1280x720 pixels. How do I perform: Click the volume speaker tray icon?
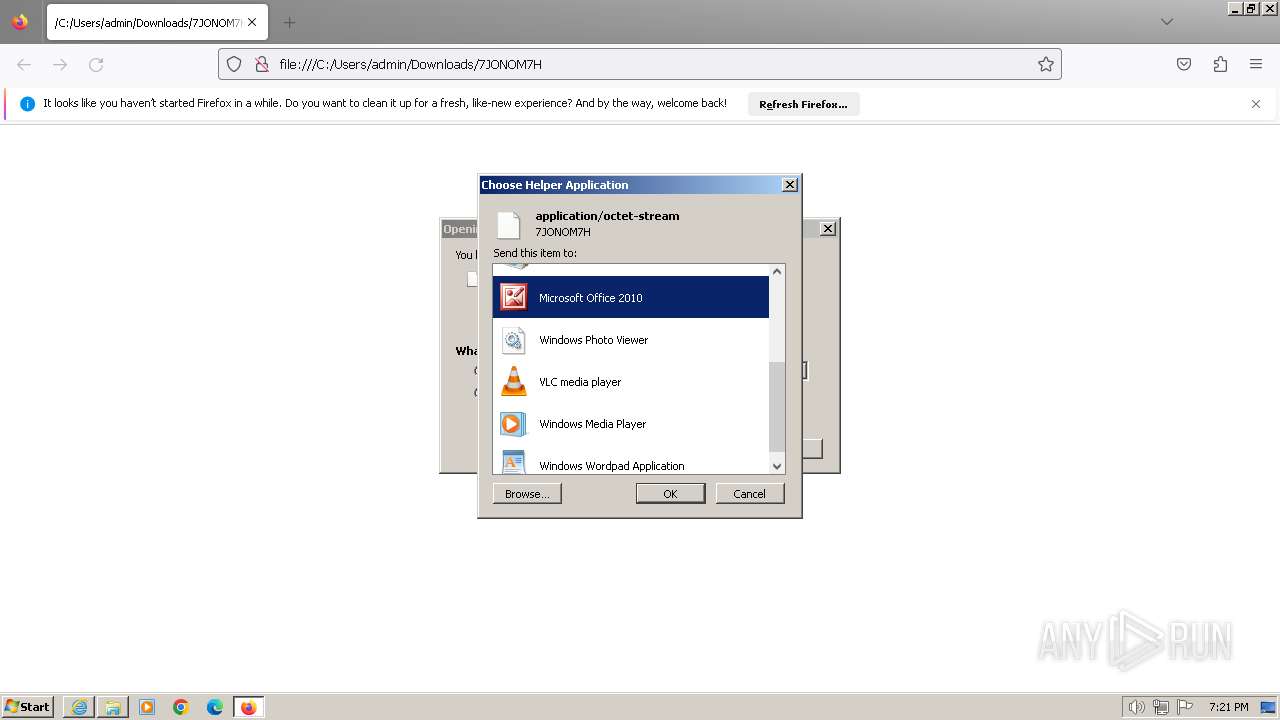(x=1136, y=707)
